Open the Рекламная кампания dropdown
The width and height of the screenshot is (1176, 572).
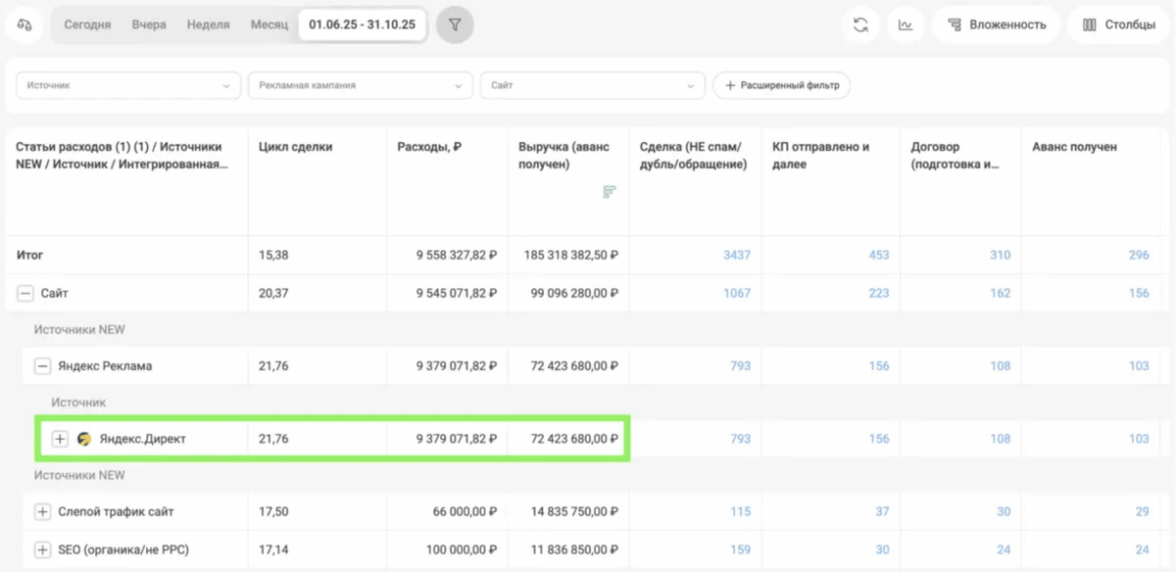point(360,86)
